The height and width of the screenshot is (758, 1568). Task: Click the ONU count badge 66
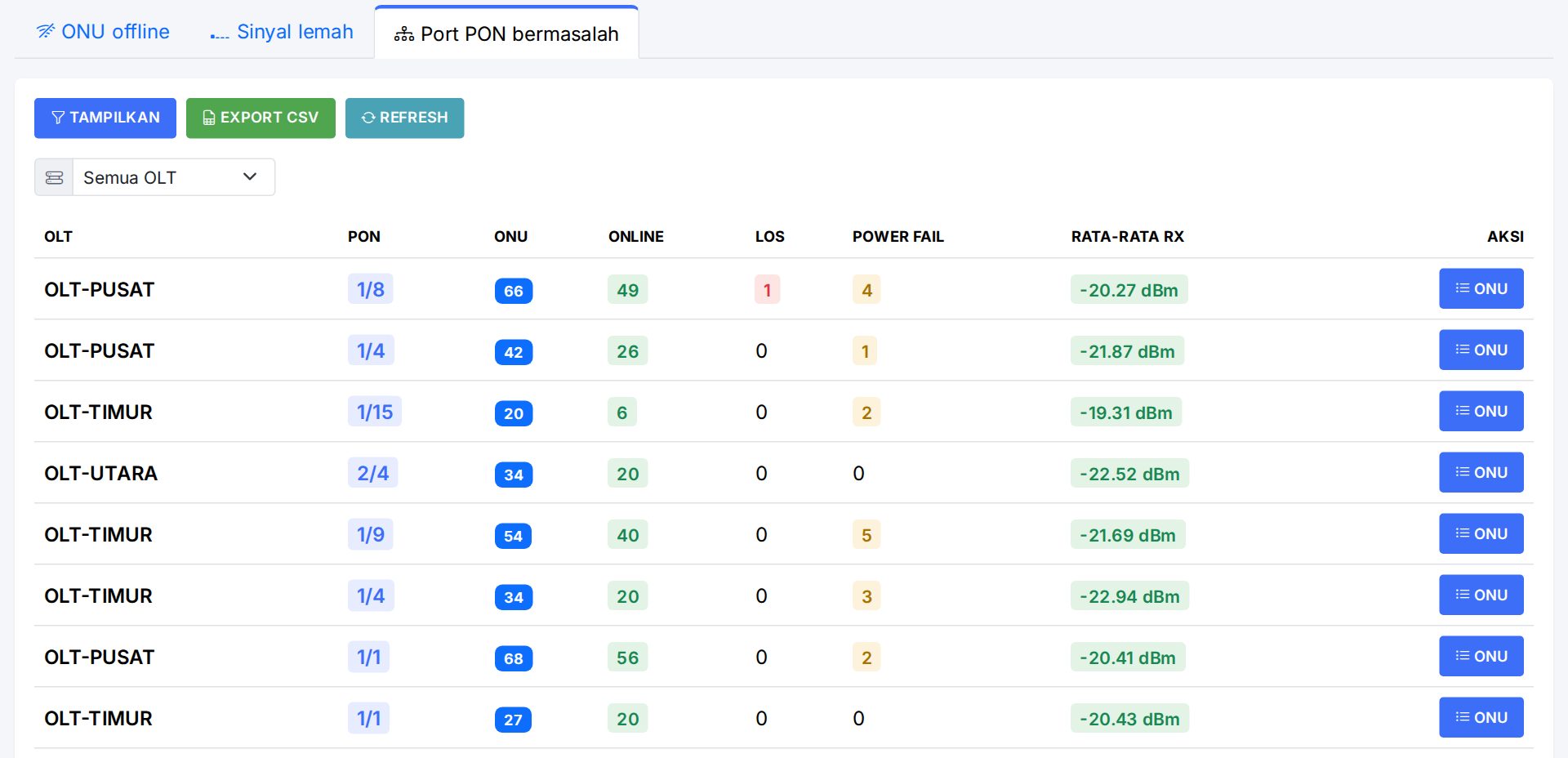click(x=514, y=291)
